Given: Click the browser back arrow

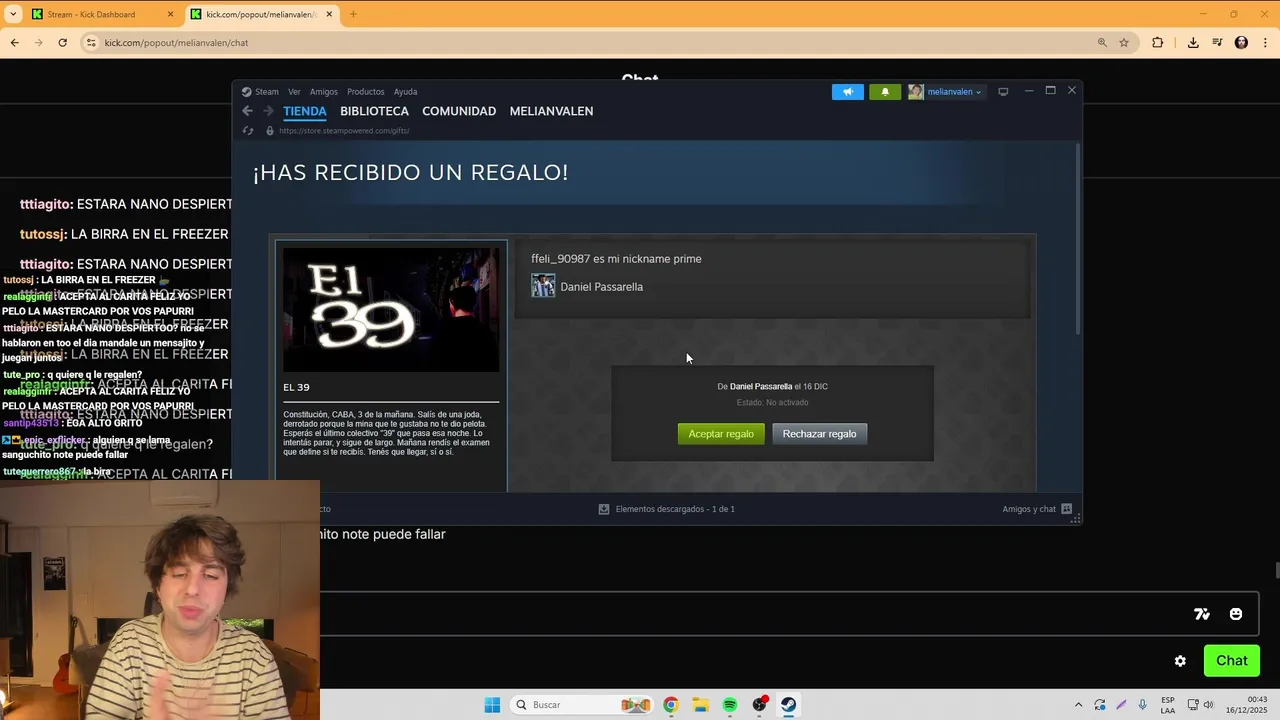Looking at the screenshot, I should (x=14, y=43).
